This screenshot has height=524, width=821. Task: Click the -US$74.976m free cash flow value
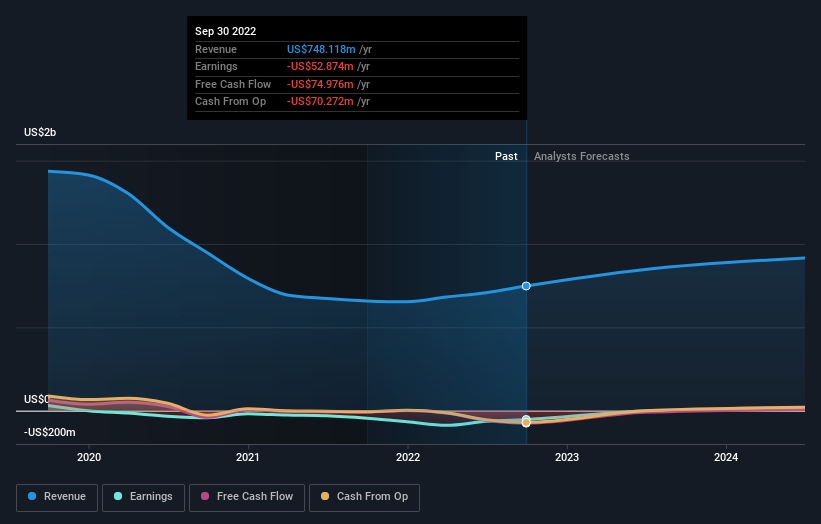click(x=320, y=84)
